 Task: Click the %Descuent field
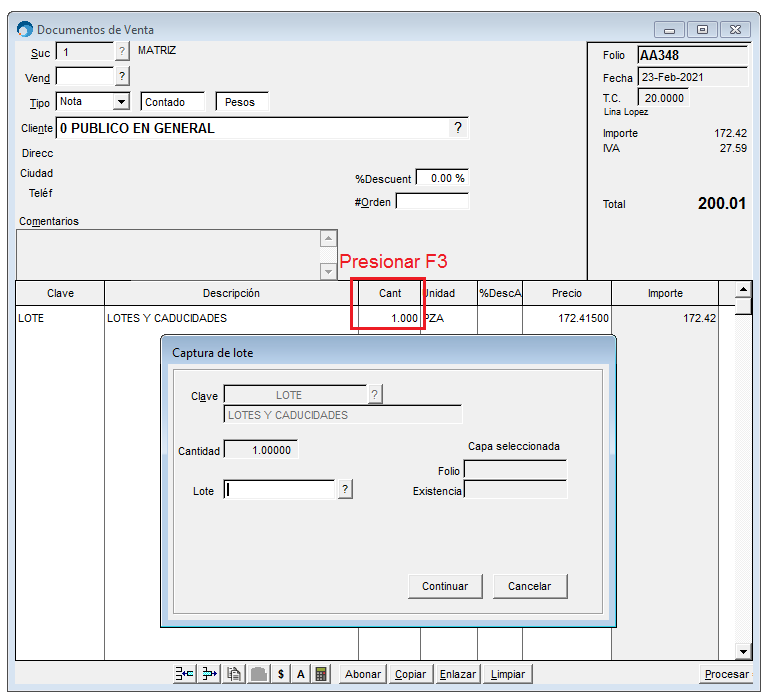point(442,178)
